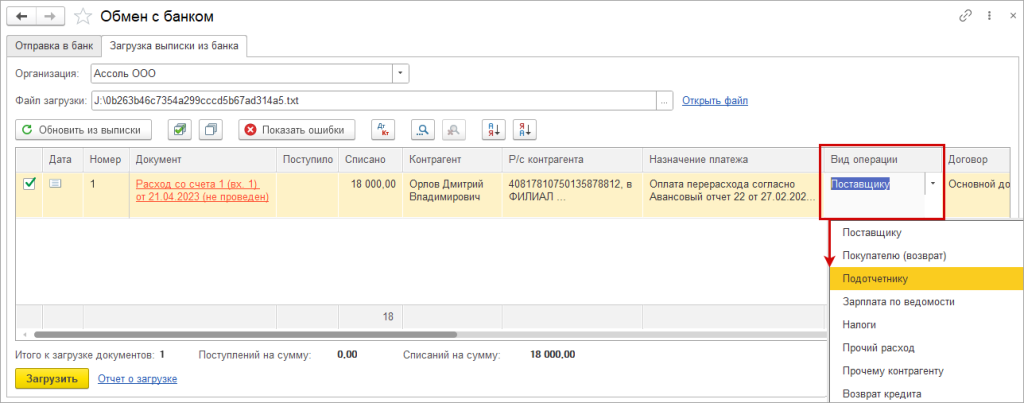Open the Вид операции dropdown arrow
The width and height of the screenshot is (1024, 403).
933,183
